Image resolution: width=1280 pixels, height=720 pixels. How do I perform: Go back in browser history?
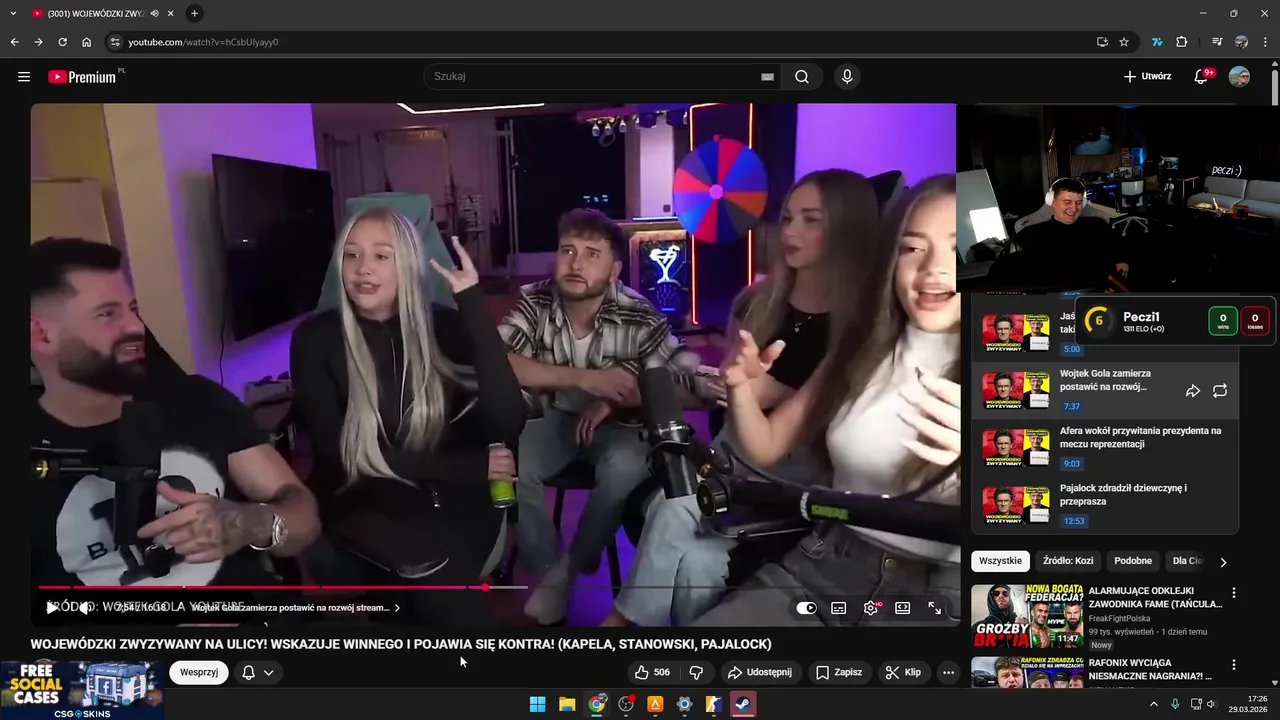[x=14, y=42]
